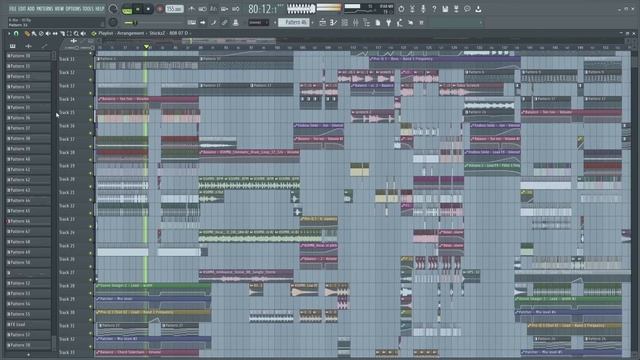Toggle playlist snap magnet icon
Image resolution: width=640 pixels, height=360 pixels.
(16, 33)
